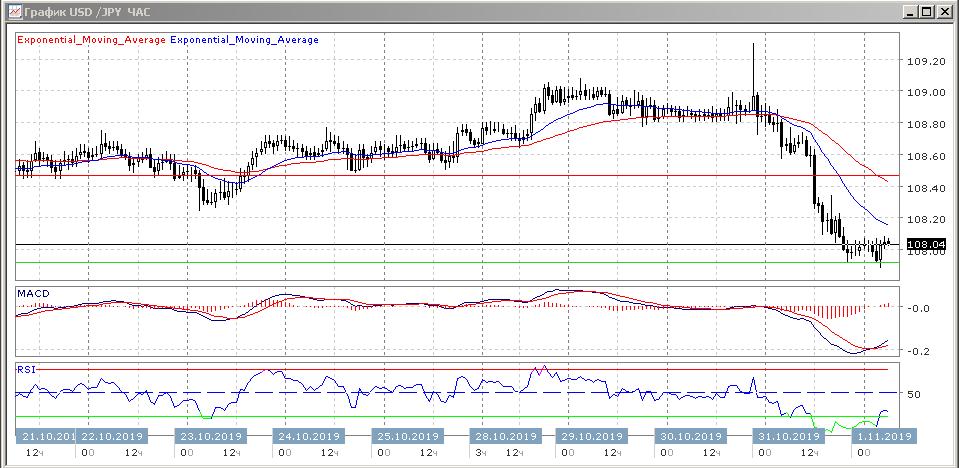Image resolution: width=959 pixels, height=468 pixels.
Task: Select the 23.10.2019 date marker
Action: pyautogui.click(x=210, y=436)
